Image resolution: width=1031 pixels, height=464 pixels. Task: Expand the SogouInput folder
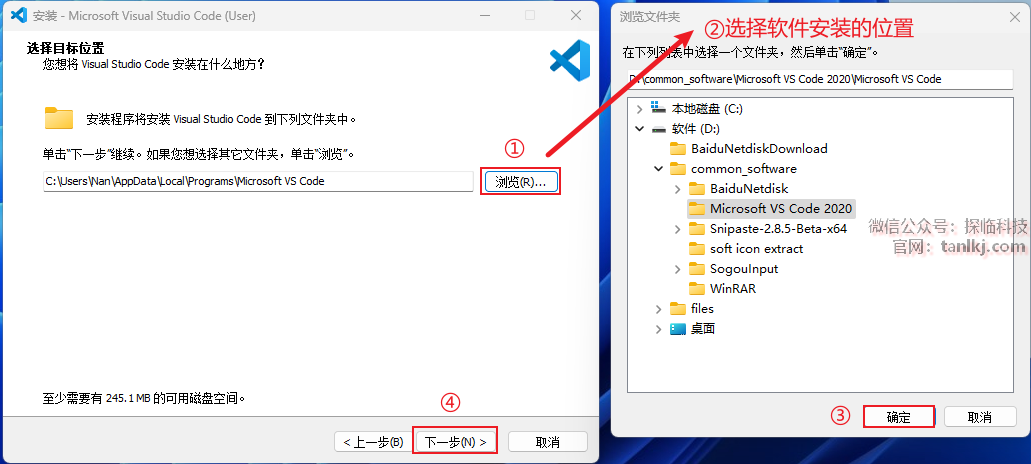click(x=678, y=269)
